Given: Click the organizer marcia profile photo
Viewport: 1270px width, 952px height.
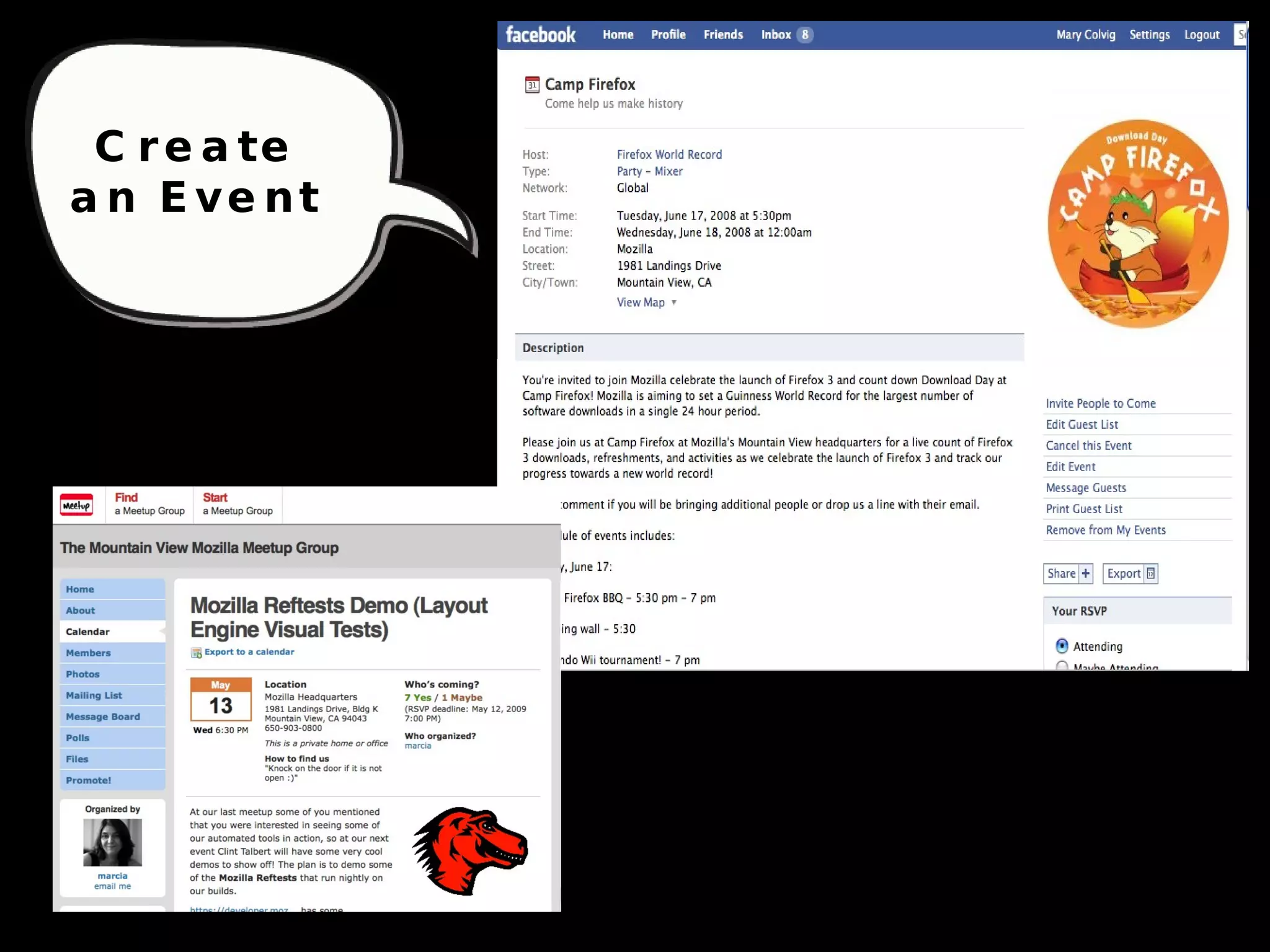Looking at the screenshot, I should [112, 842].
